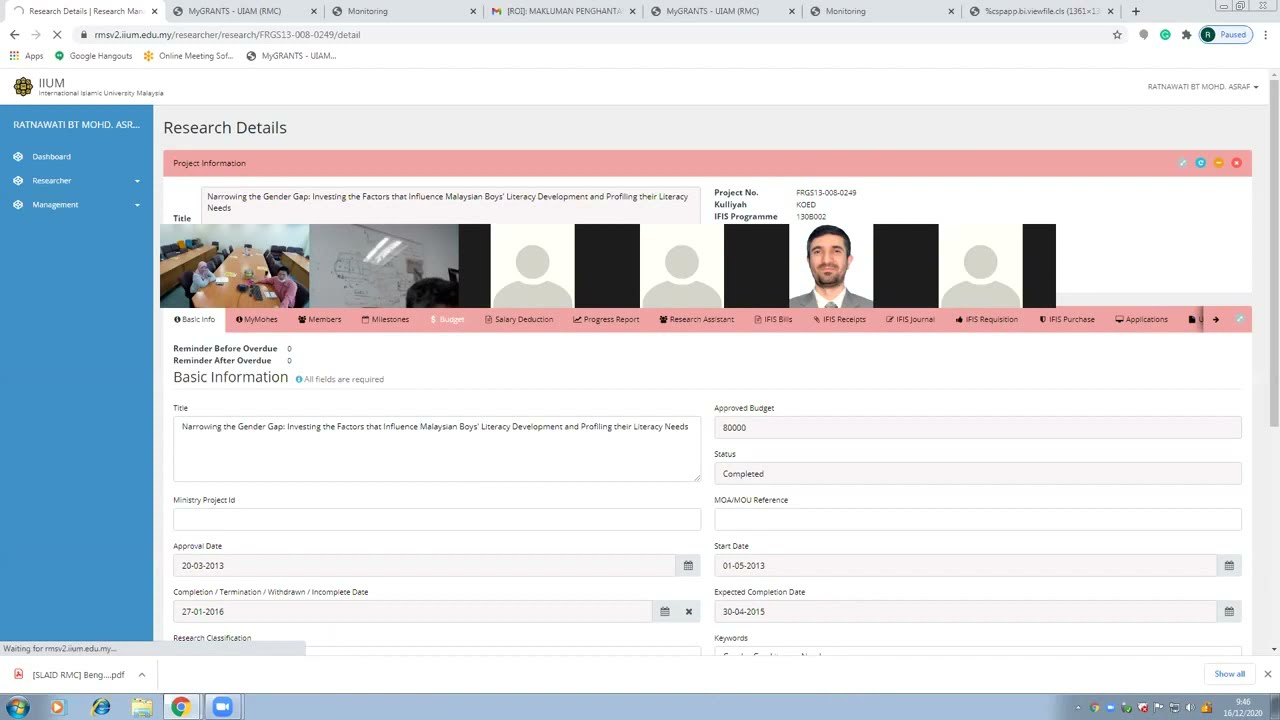This screenshot has width=1280, height=720.
Task: Open the IFIS Purchase tab
Action: (x=1067, y=320)
